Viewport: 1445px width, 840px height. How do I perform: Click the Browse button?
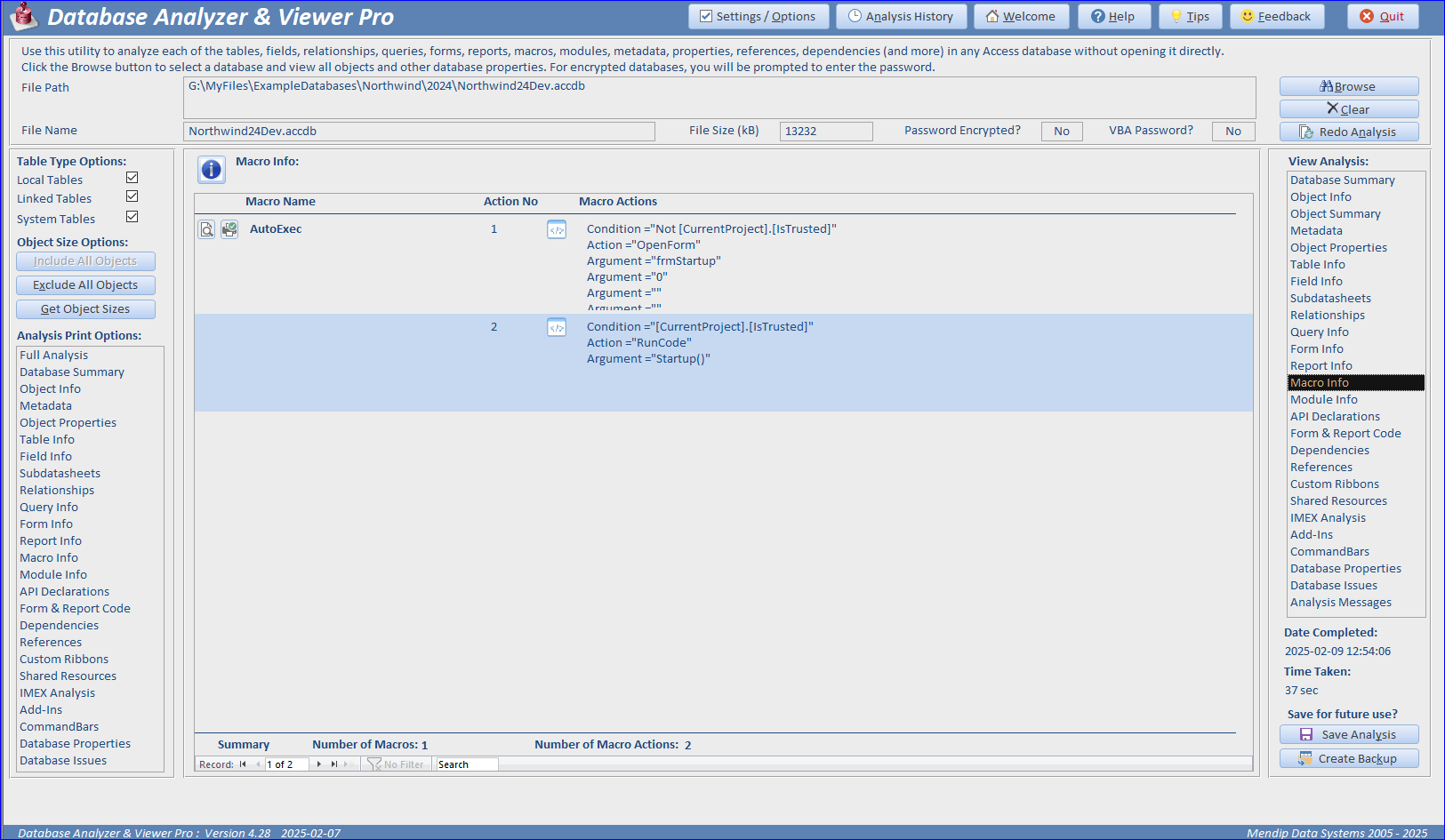point(1349,86)
